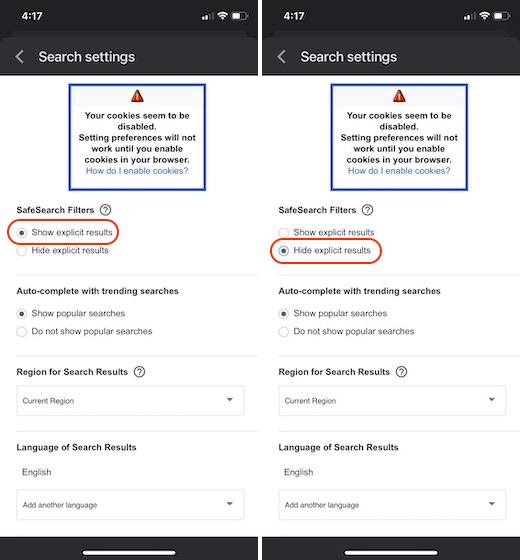Expand Add another language dropdown, right screen
The height and width of the screenshot is (560, 520).
point(392,505)
